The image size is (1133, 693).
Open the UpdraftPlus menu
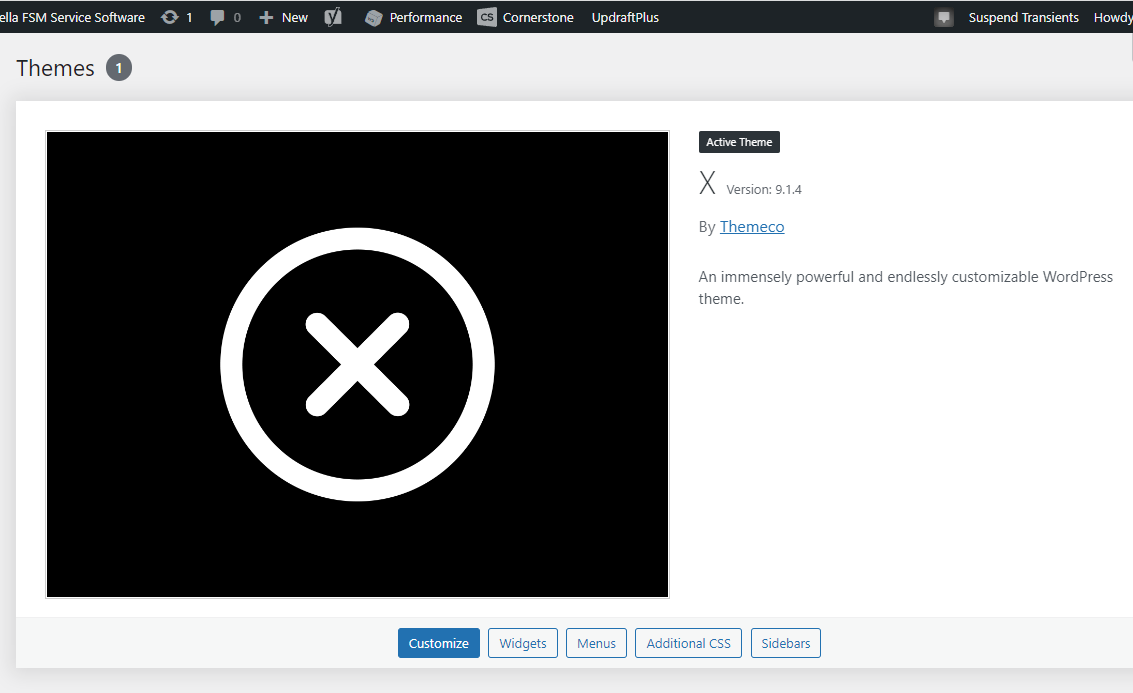point(625,17)
